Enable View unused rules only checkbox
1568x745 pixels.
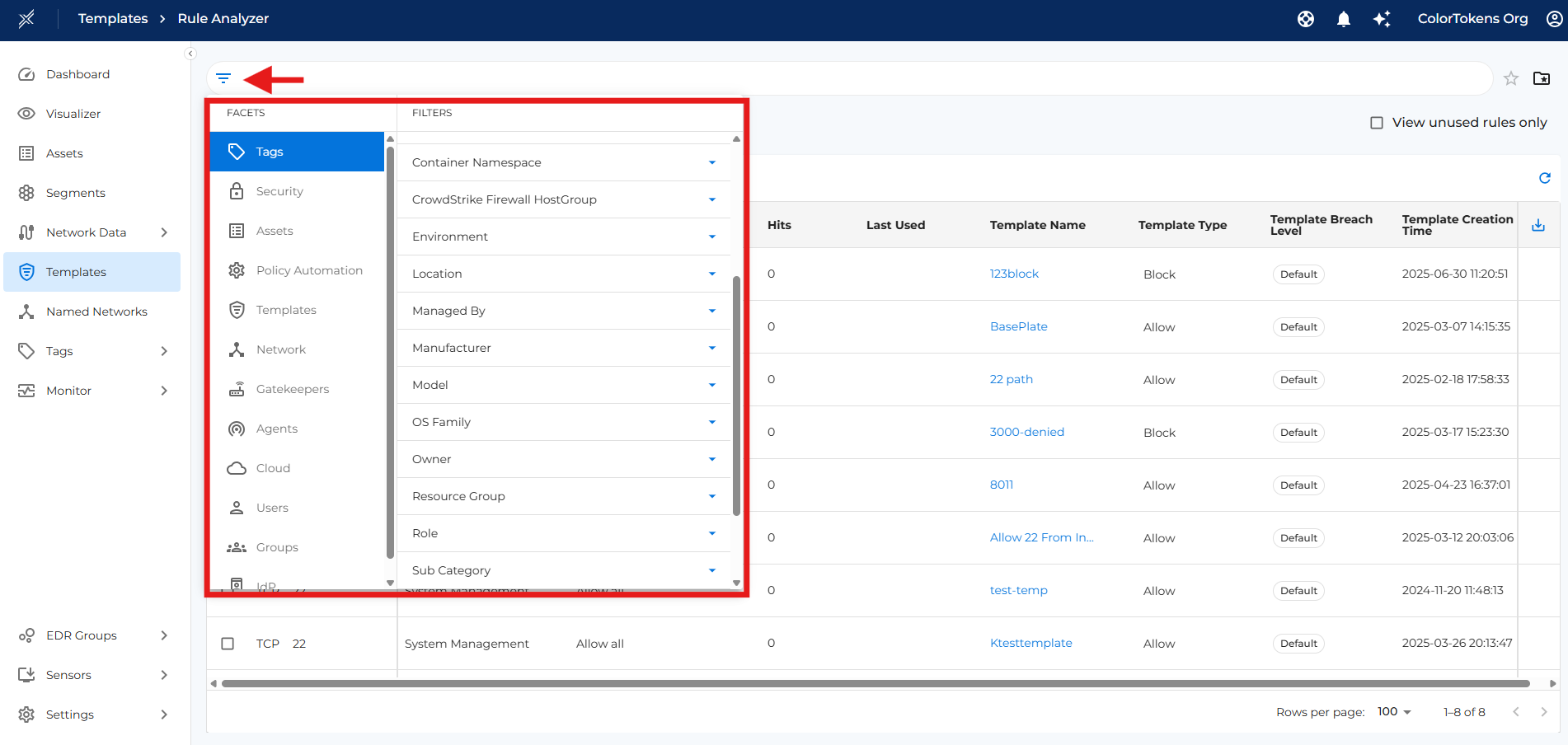click(x=1376, y=123)
